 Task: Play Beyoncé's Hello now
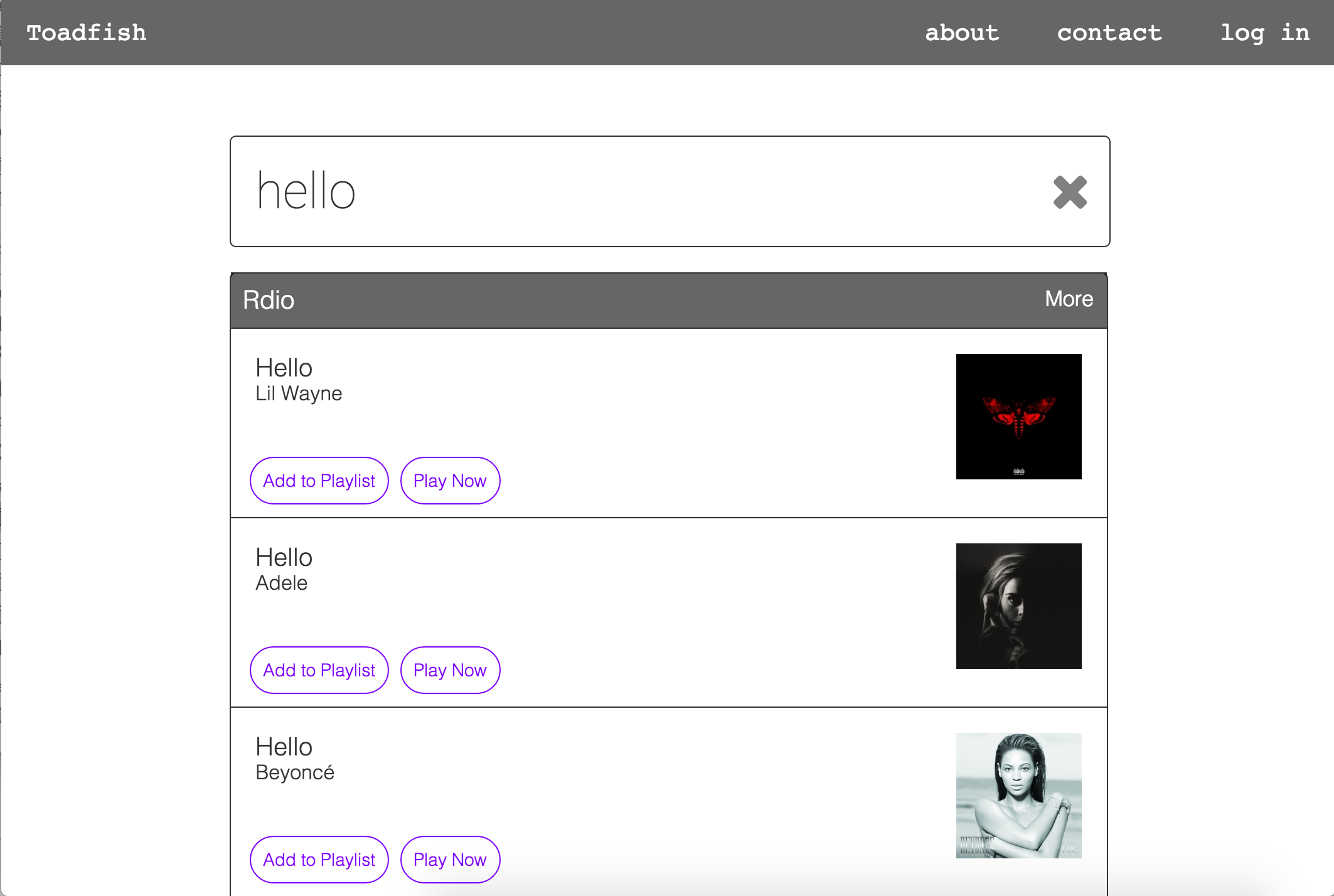(x=450, y=860)
